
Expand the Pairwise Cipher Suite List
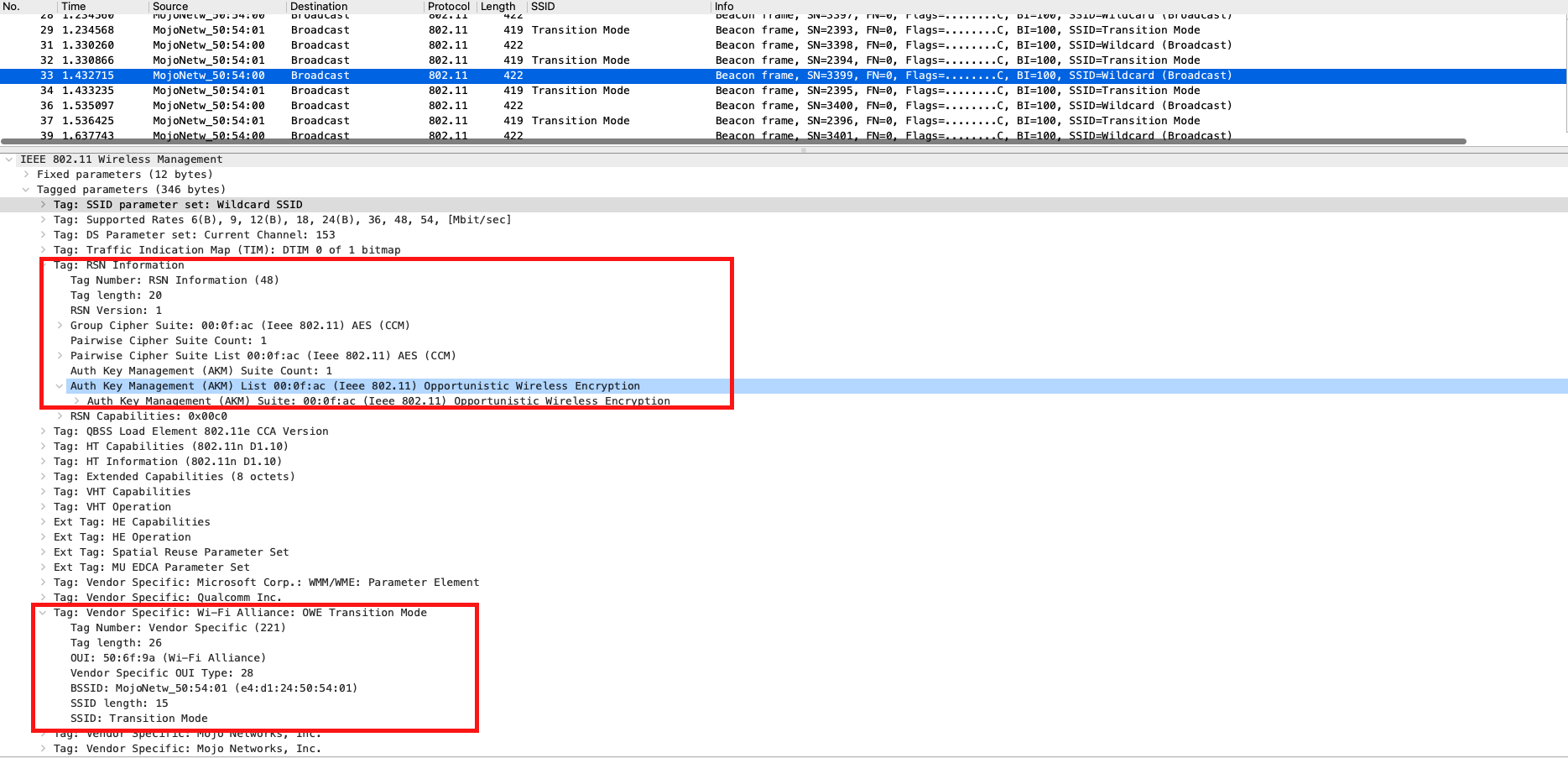59,355
